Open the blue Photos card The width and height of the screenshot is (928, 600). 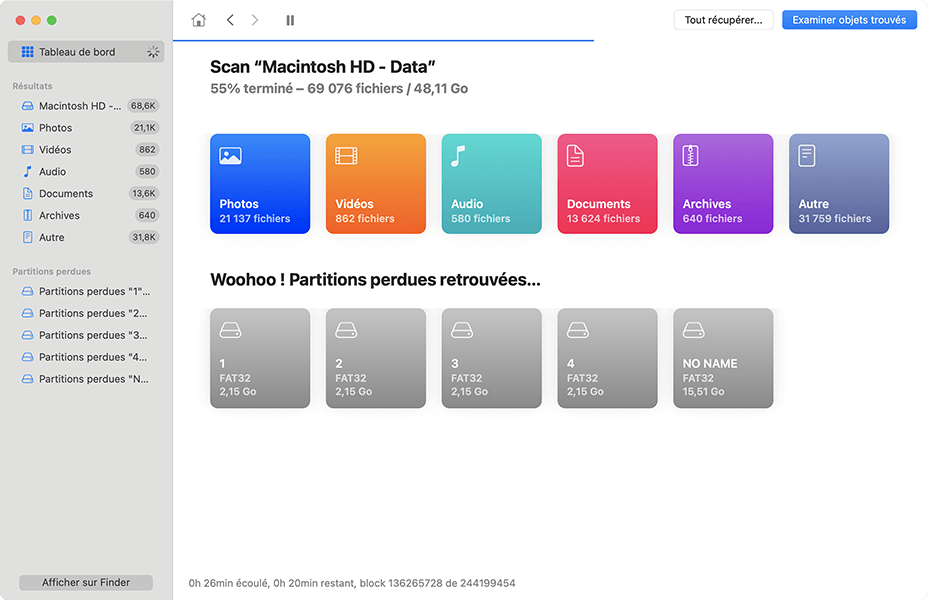click(x=260, y=184)
